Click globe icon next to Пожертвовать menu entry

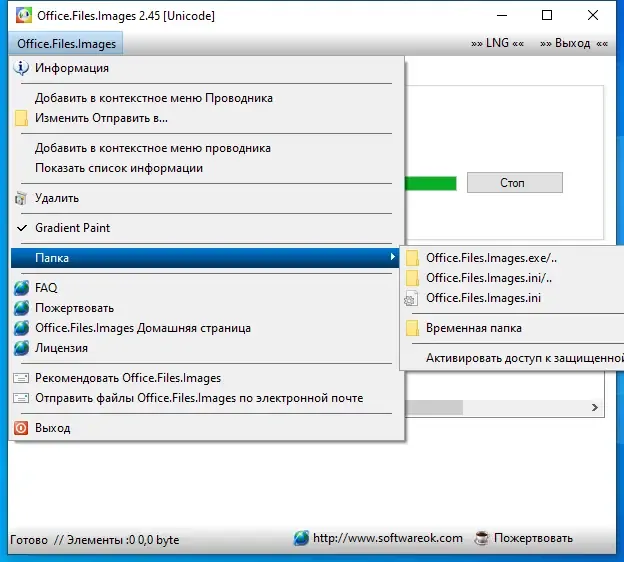click(x=21, y=308)
